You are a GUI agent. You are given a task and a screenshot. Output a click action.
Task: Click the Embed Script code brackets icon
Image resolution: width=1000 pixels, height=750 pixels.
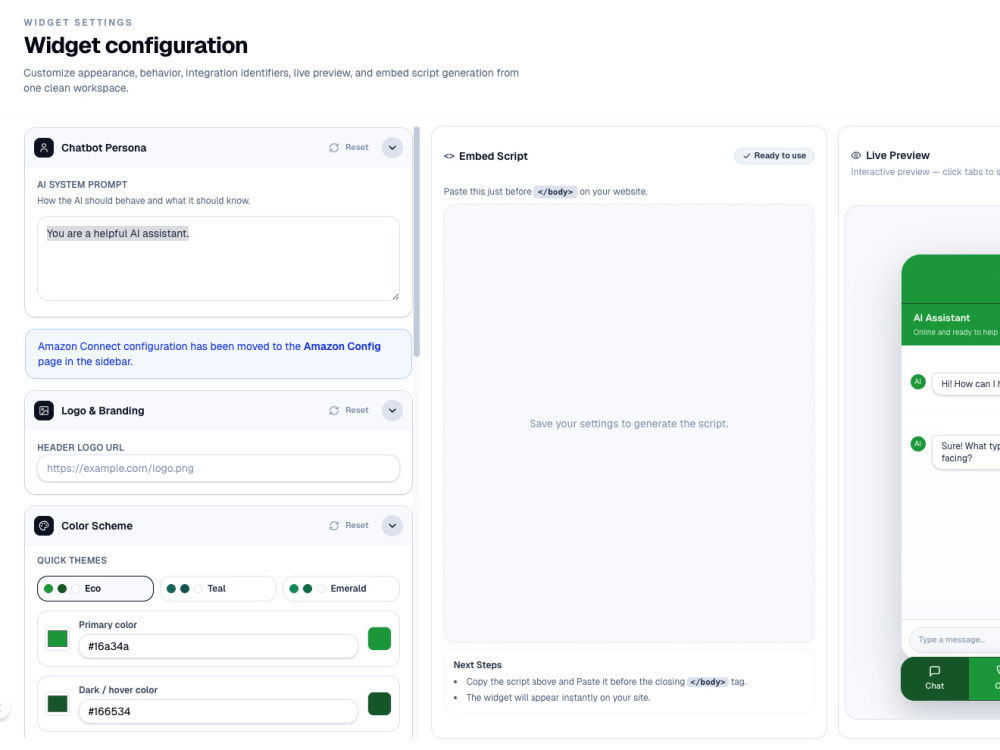[x=449, y=156]
